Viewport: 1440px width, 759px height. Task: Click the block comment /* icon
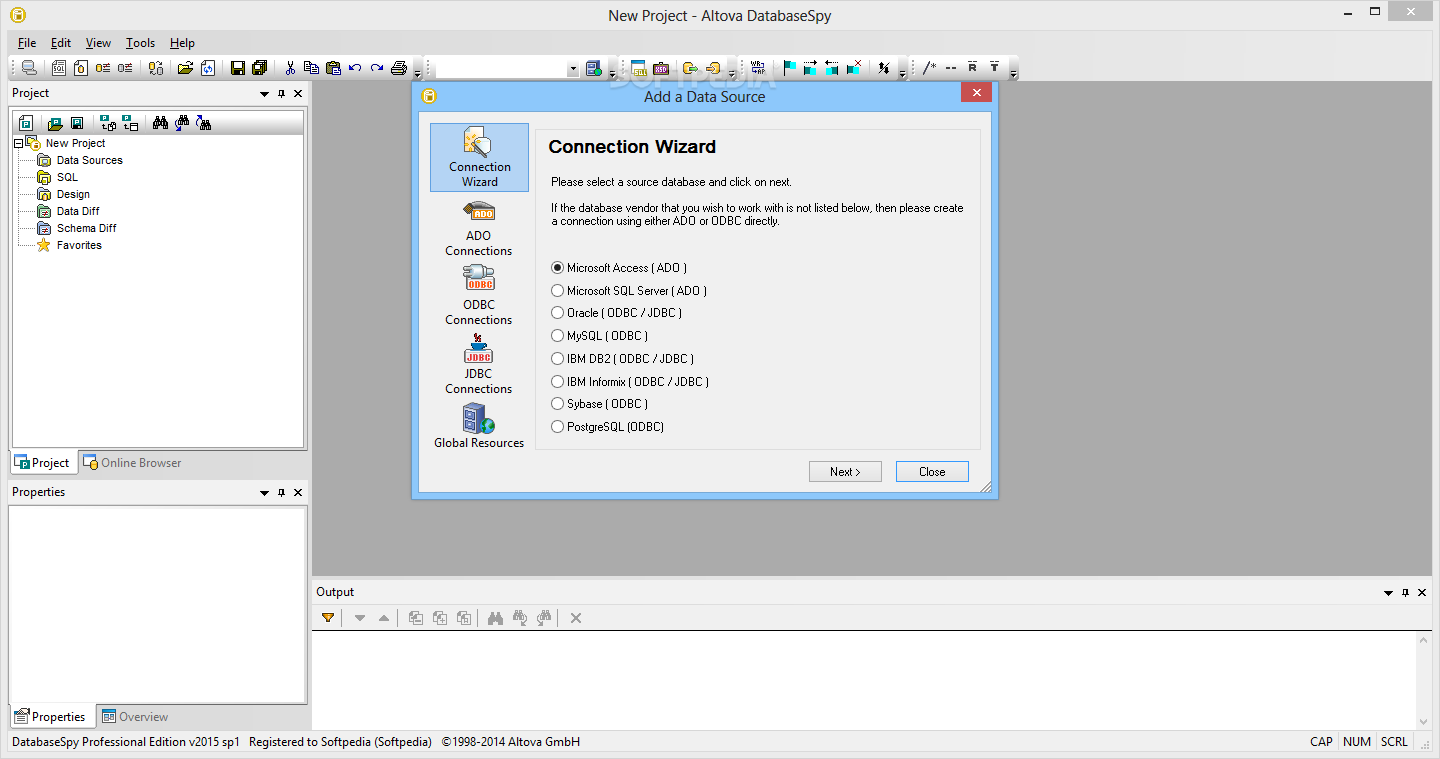click(930, 68)
